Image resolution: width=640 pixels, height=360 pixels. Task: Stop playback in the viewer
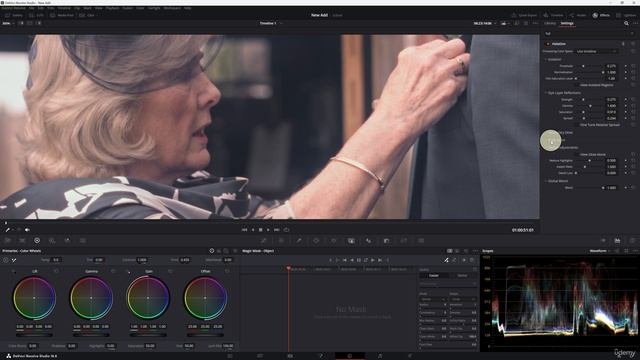pos(260,230)
